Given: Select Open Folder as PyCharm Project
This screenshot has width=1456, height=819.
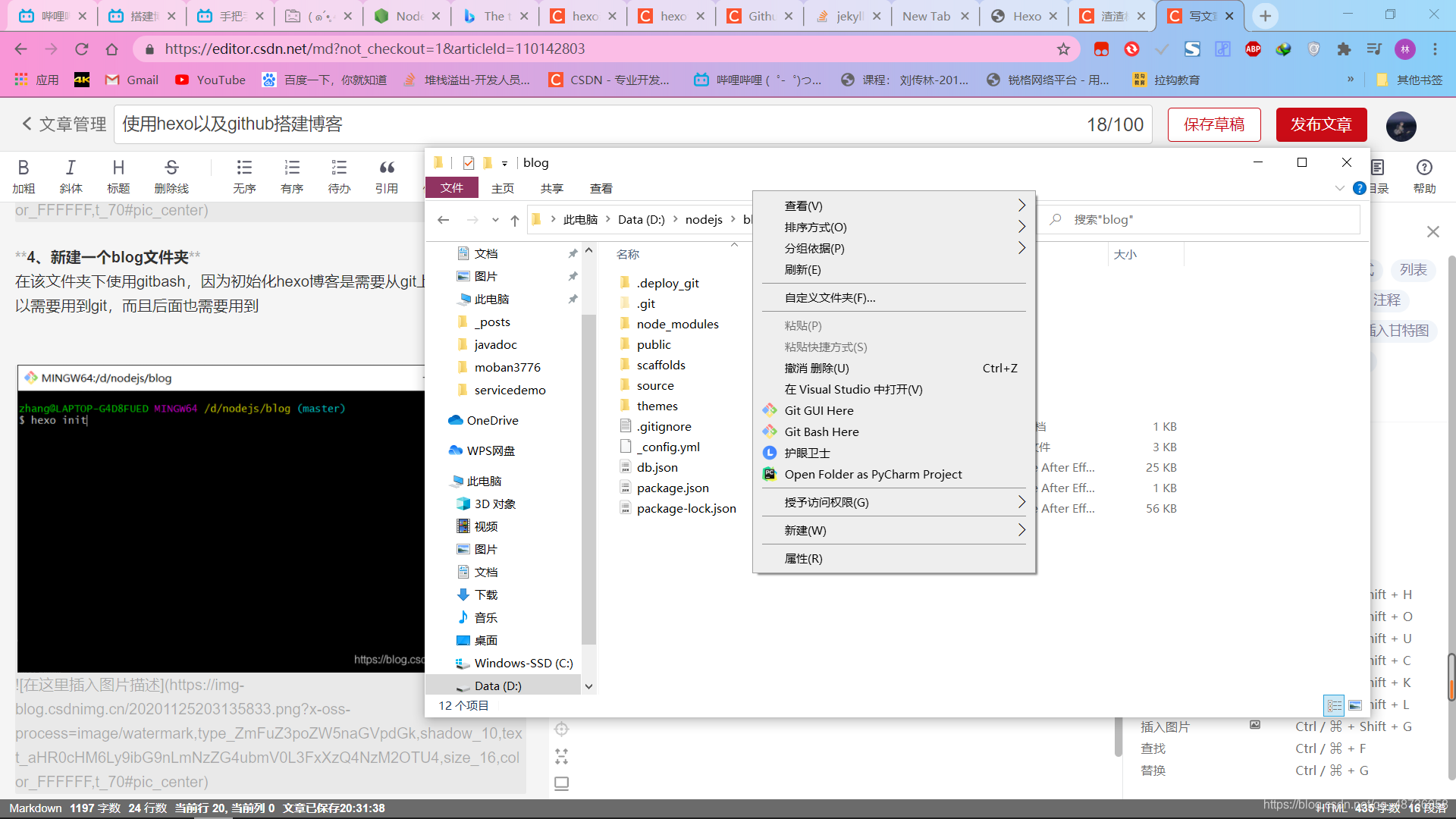Looking at the screenshot, I should tap(894, 474).
